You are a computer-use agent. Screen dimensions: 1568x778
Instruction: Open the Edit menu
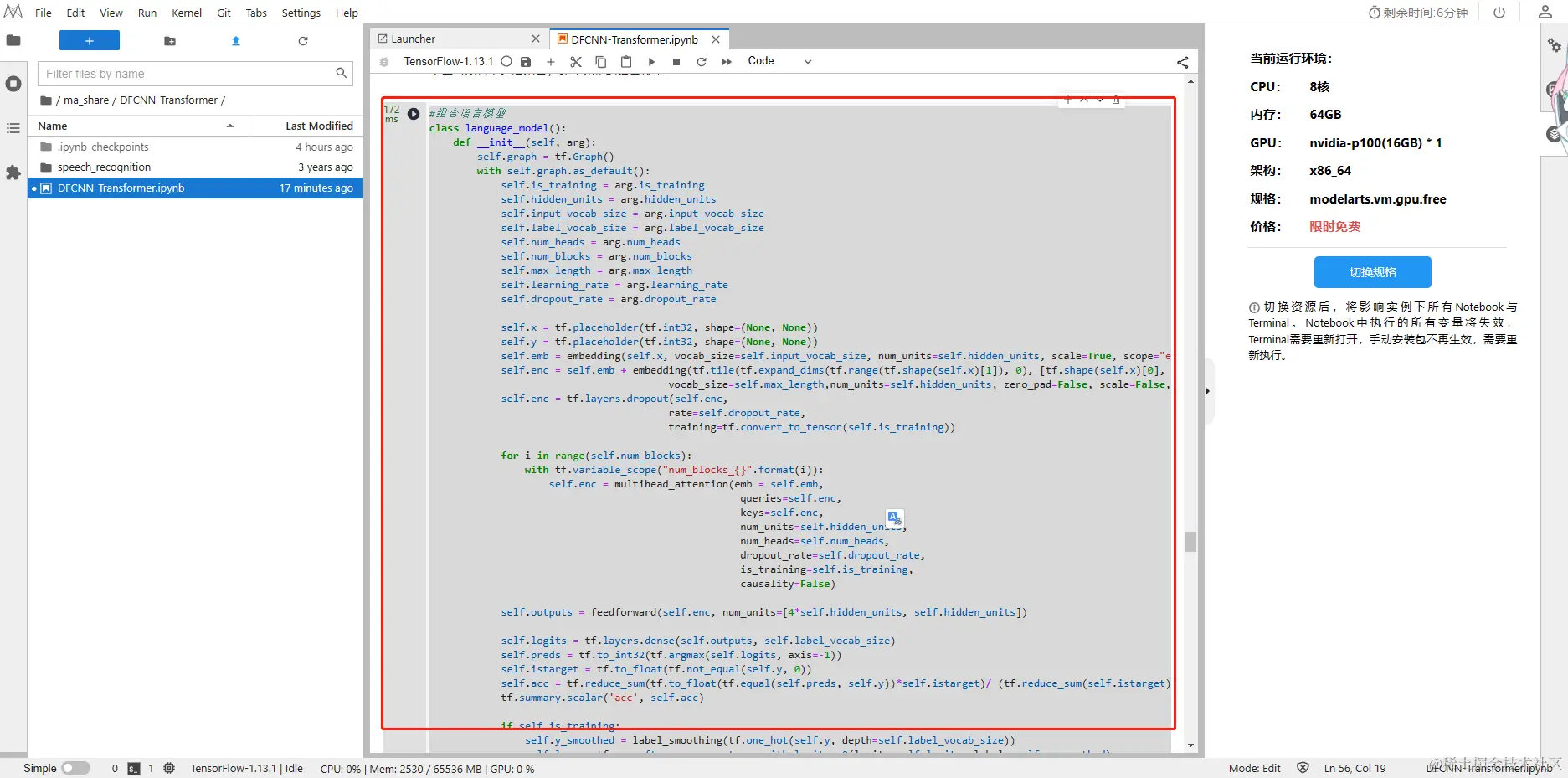tap(75, 13)
